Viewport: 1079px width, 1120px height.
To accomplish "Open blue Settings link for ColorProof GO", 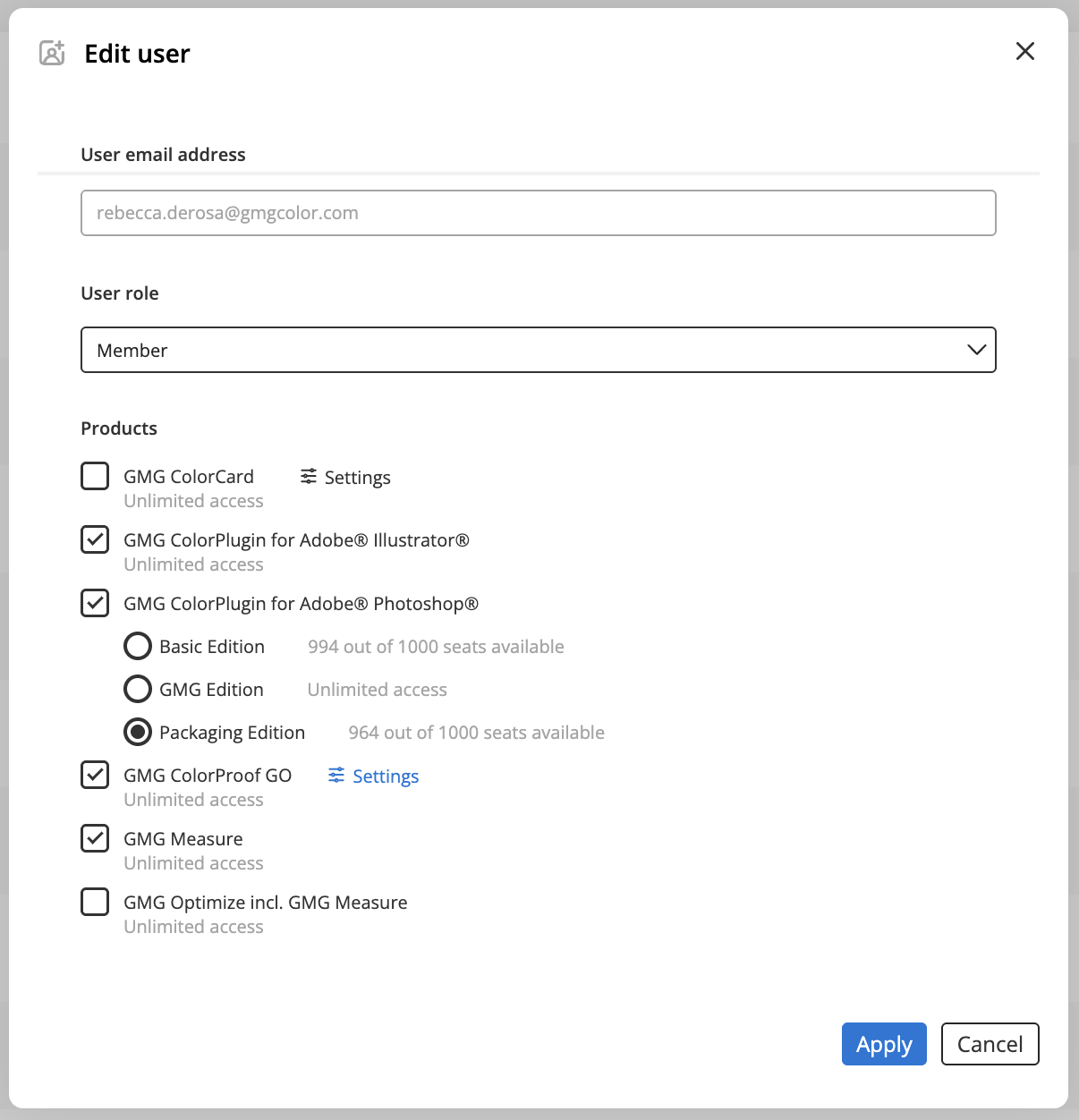I will (374, 776).
